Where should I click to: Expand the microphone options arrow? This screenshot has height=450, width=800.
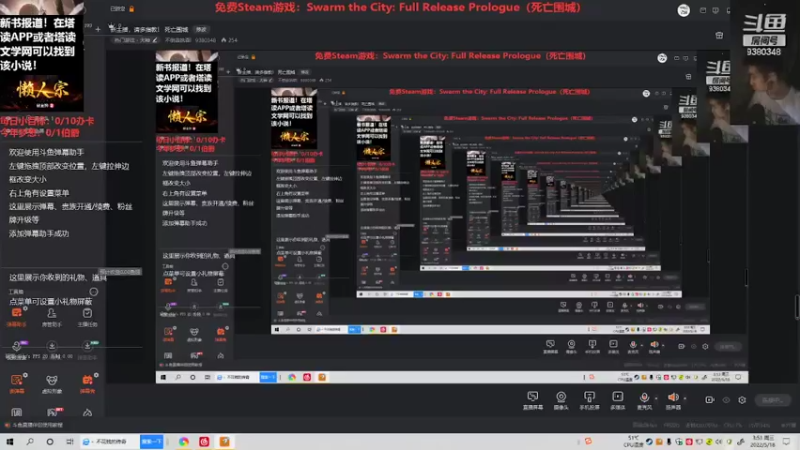(656, 398)
